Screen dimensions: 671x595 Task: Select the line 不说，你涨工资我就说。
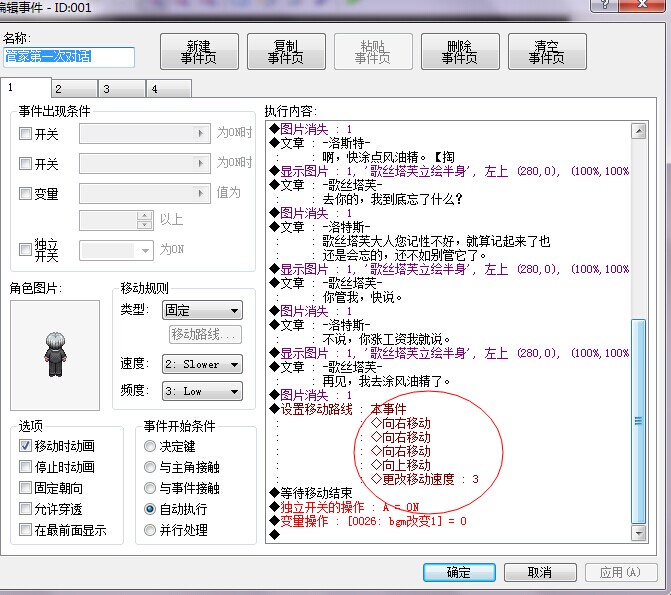click(x=387, y=339)
